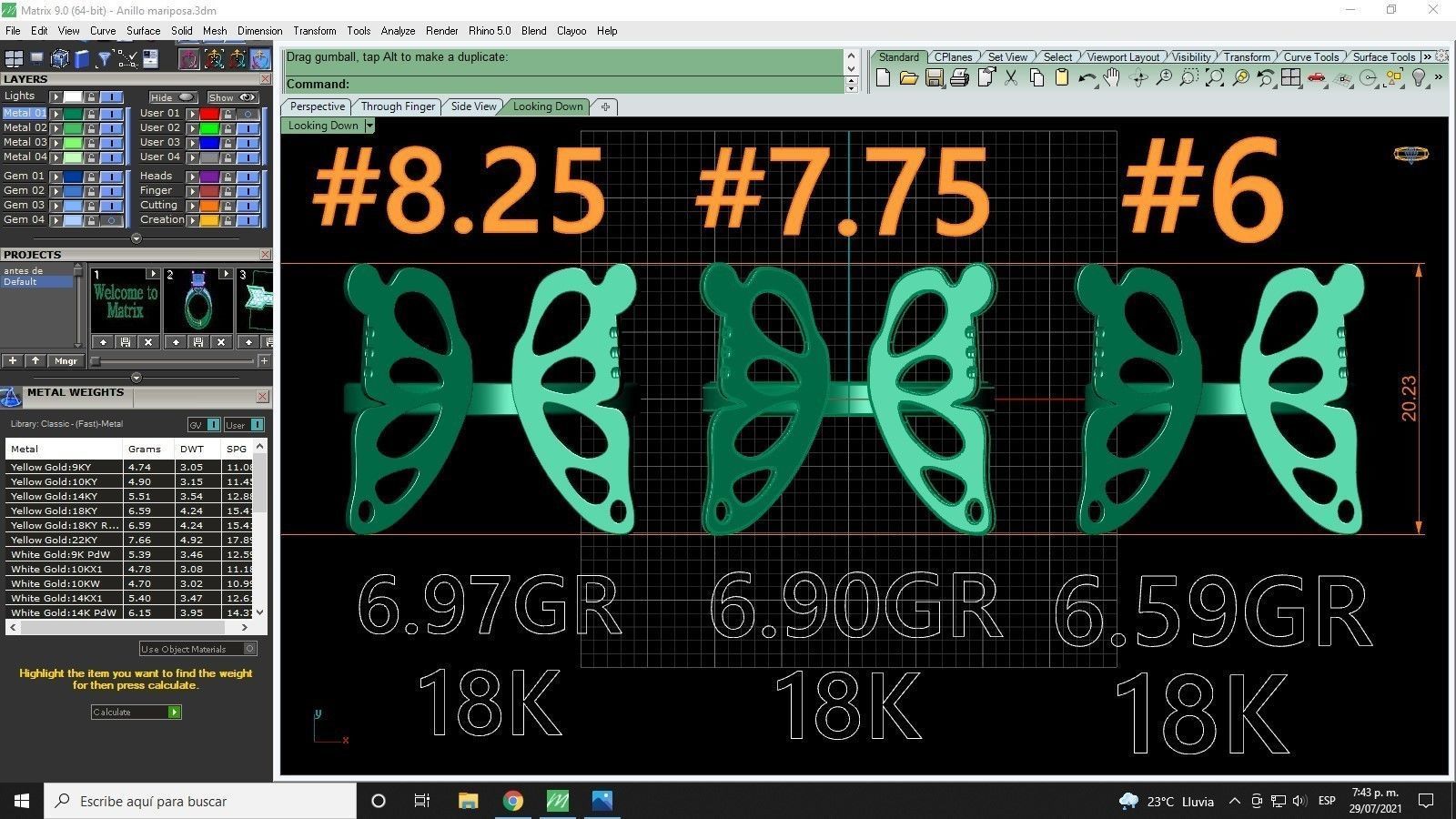1456x819 pixels.
Task: Switch to Perspective viewport tab
Action: [x=317, y=106]
